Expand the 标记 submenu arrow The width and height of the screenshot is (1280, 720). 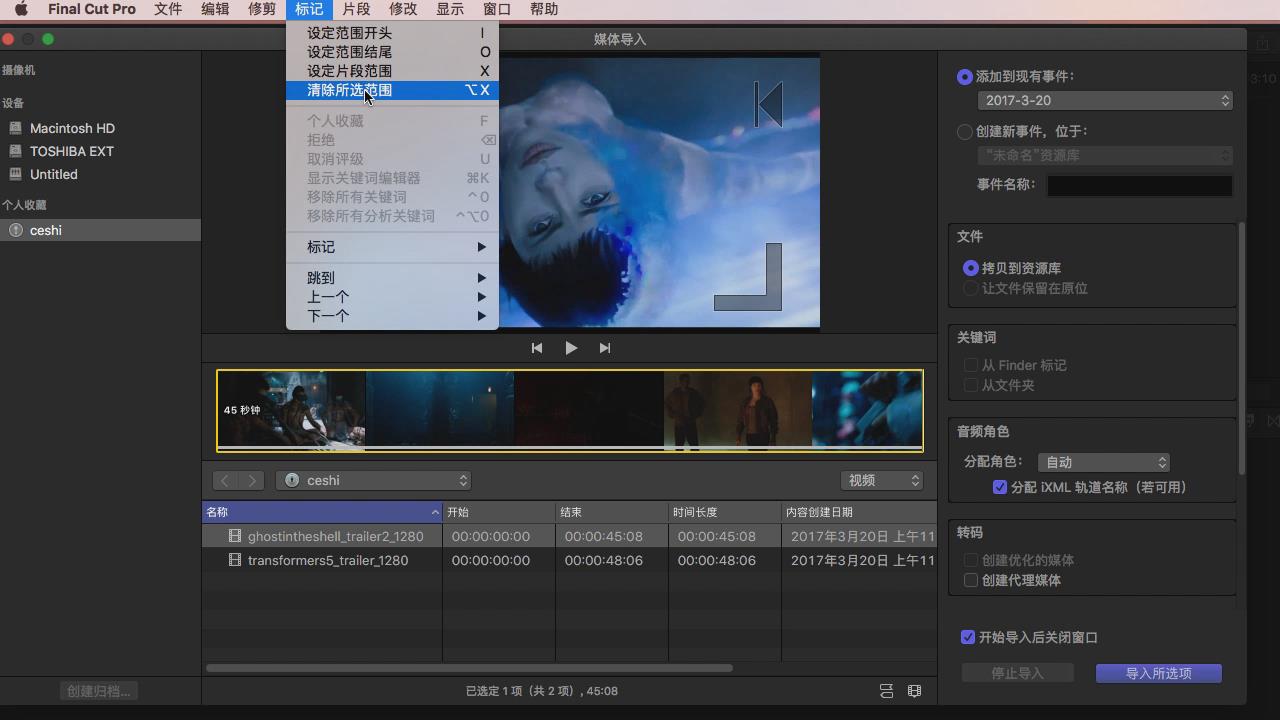pos(481,247)
